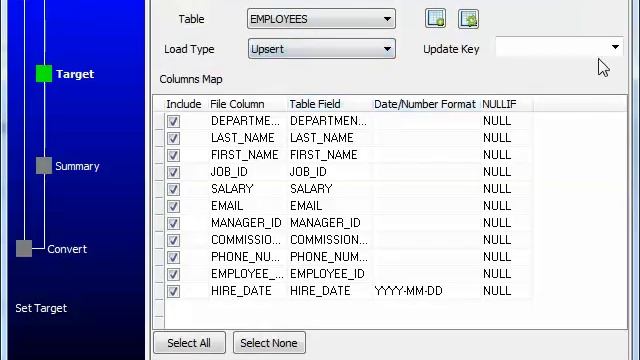640x360 pixels.
Task: Click the Select All button
Action: tap(189, 343)
